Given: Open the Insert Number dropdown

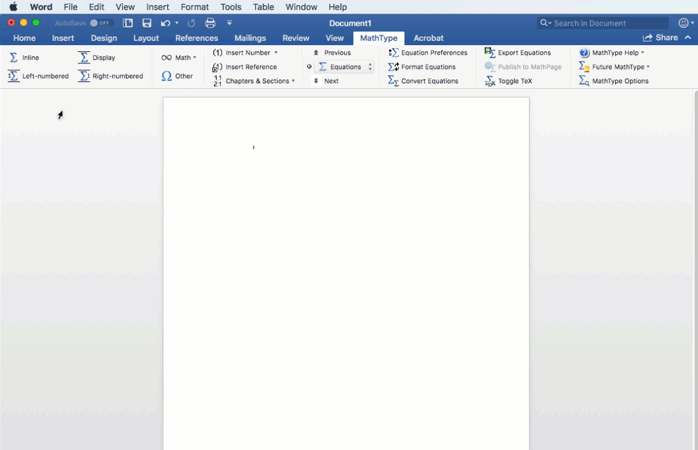Looking at the screenshot, I should point(245,53).
